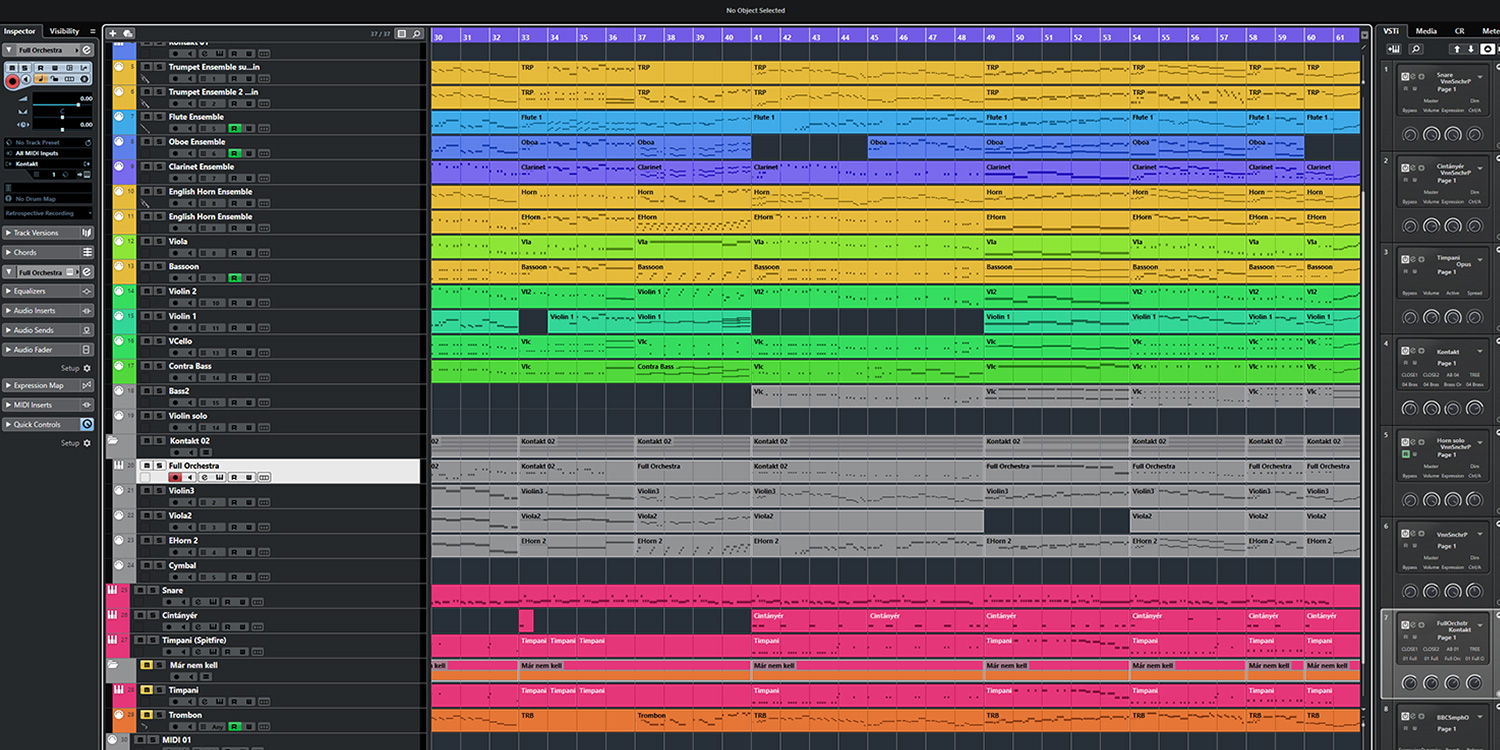Image resolution: width=1500 pixels, height=750 pixels.
Task: Click the Kontakt output routing field
Action: pos(48,163)
